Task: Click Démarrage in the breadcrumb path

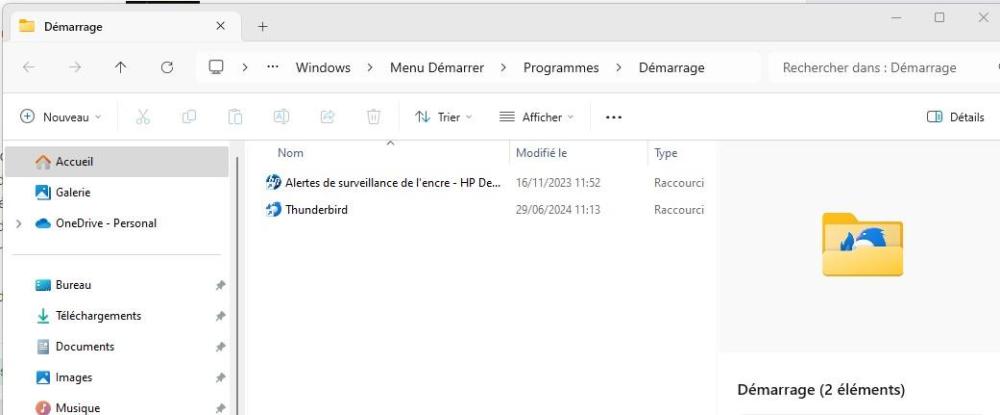Action: tap(672, 68)
